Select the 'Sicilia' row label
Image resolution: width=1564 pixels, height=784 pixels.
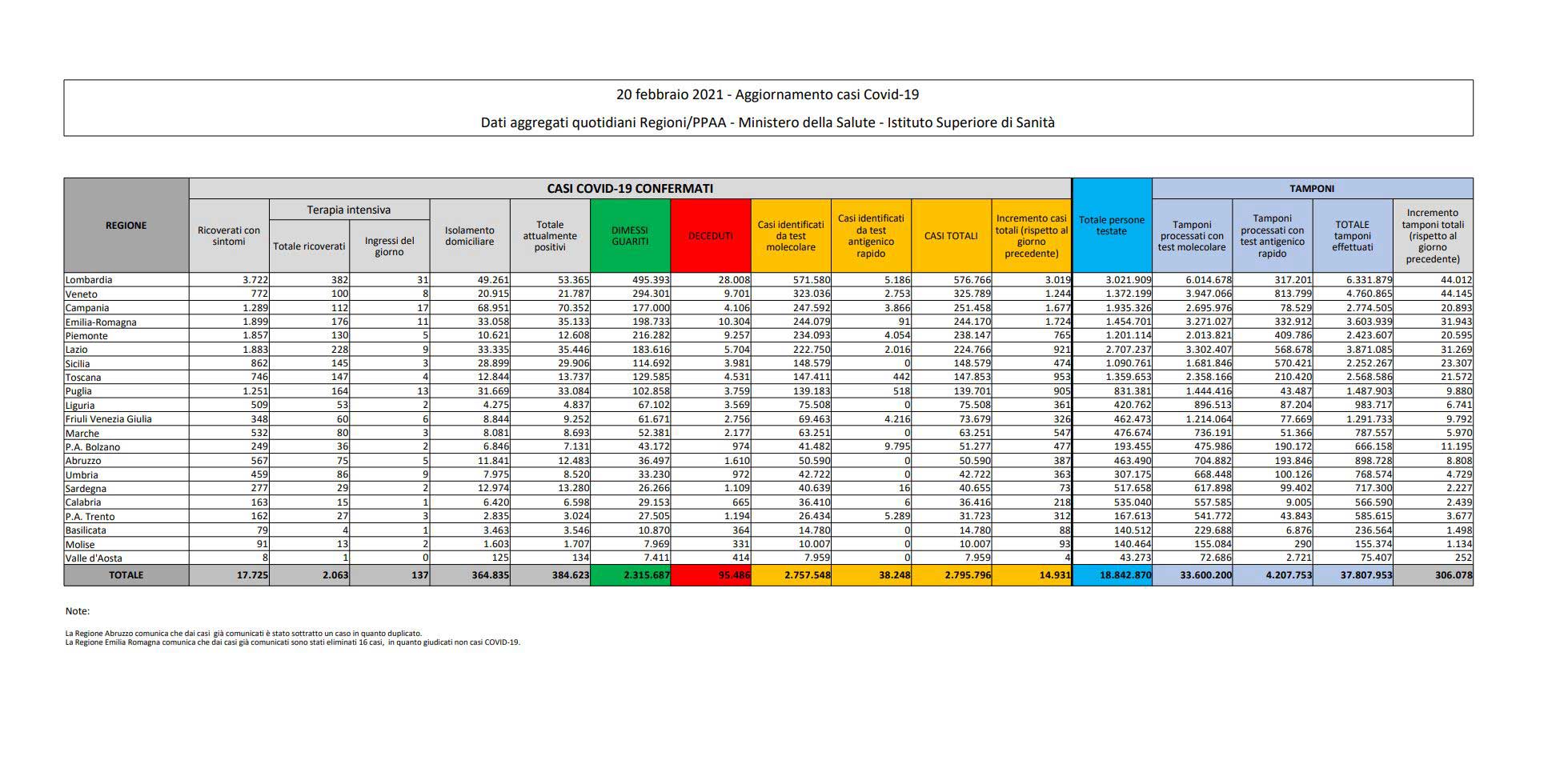point(78,364)
